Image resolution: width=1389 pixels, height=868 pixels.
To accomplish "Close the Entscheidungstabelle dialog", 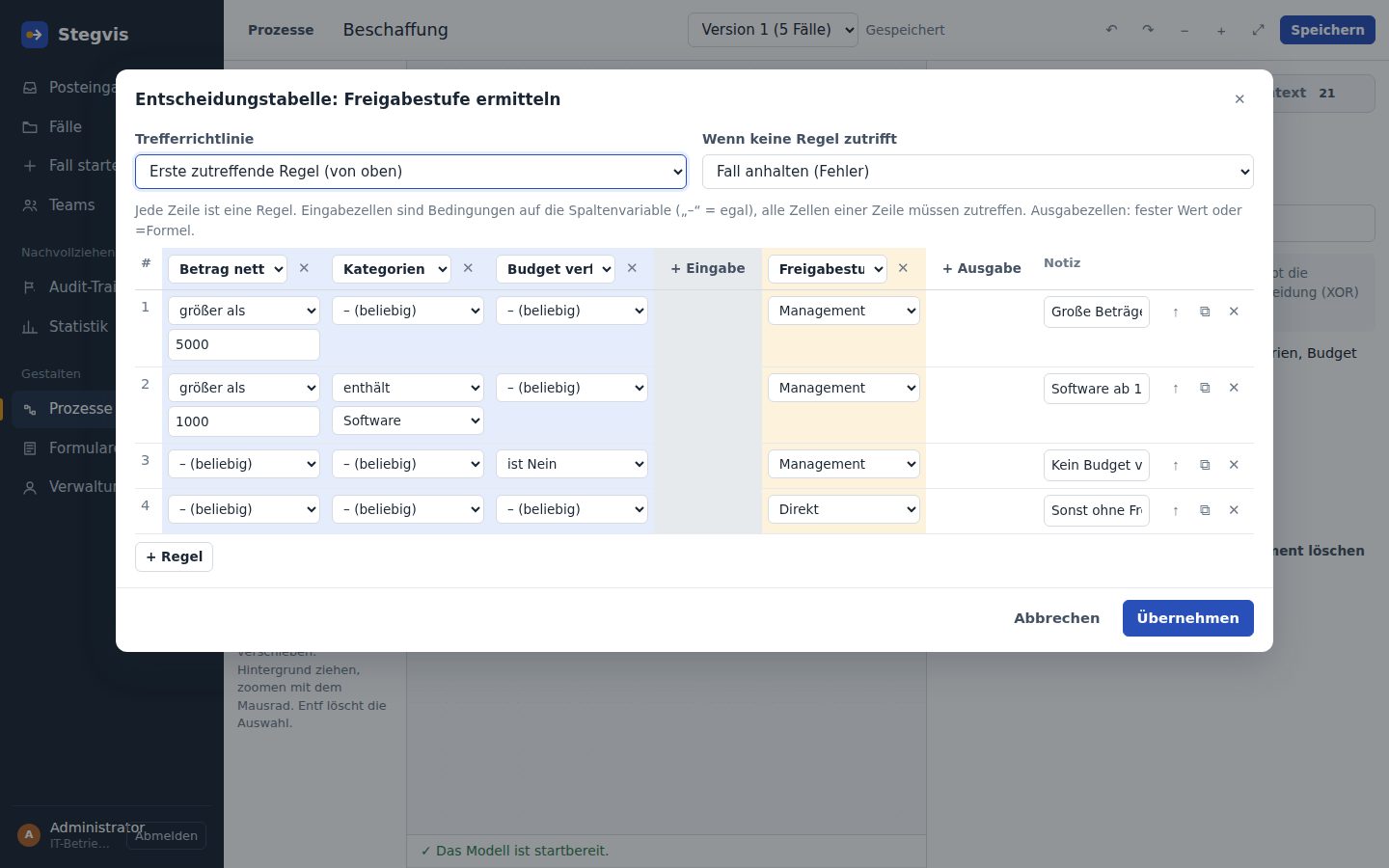I will tap(1239, 99).
